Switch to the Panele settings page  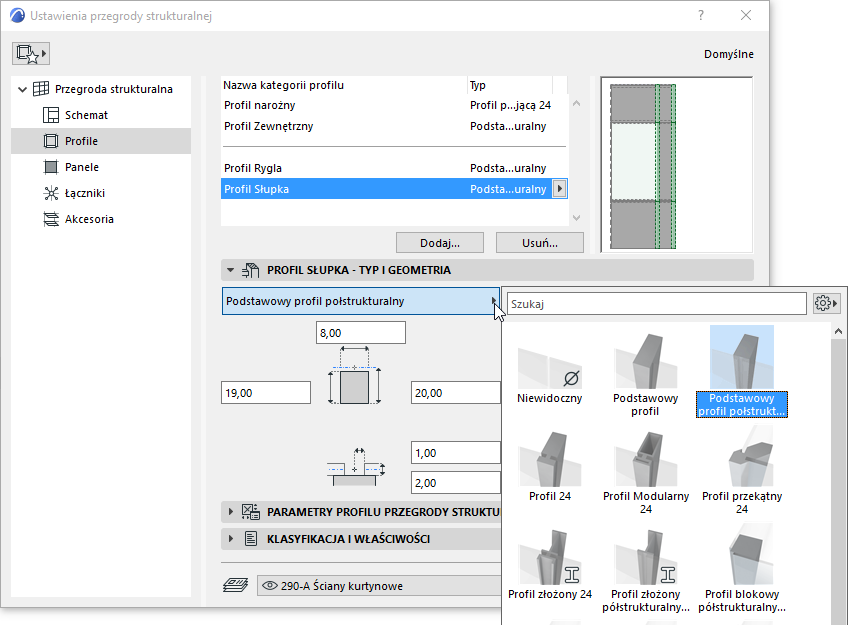[x=82, y=167]
